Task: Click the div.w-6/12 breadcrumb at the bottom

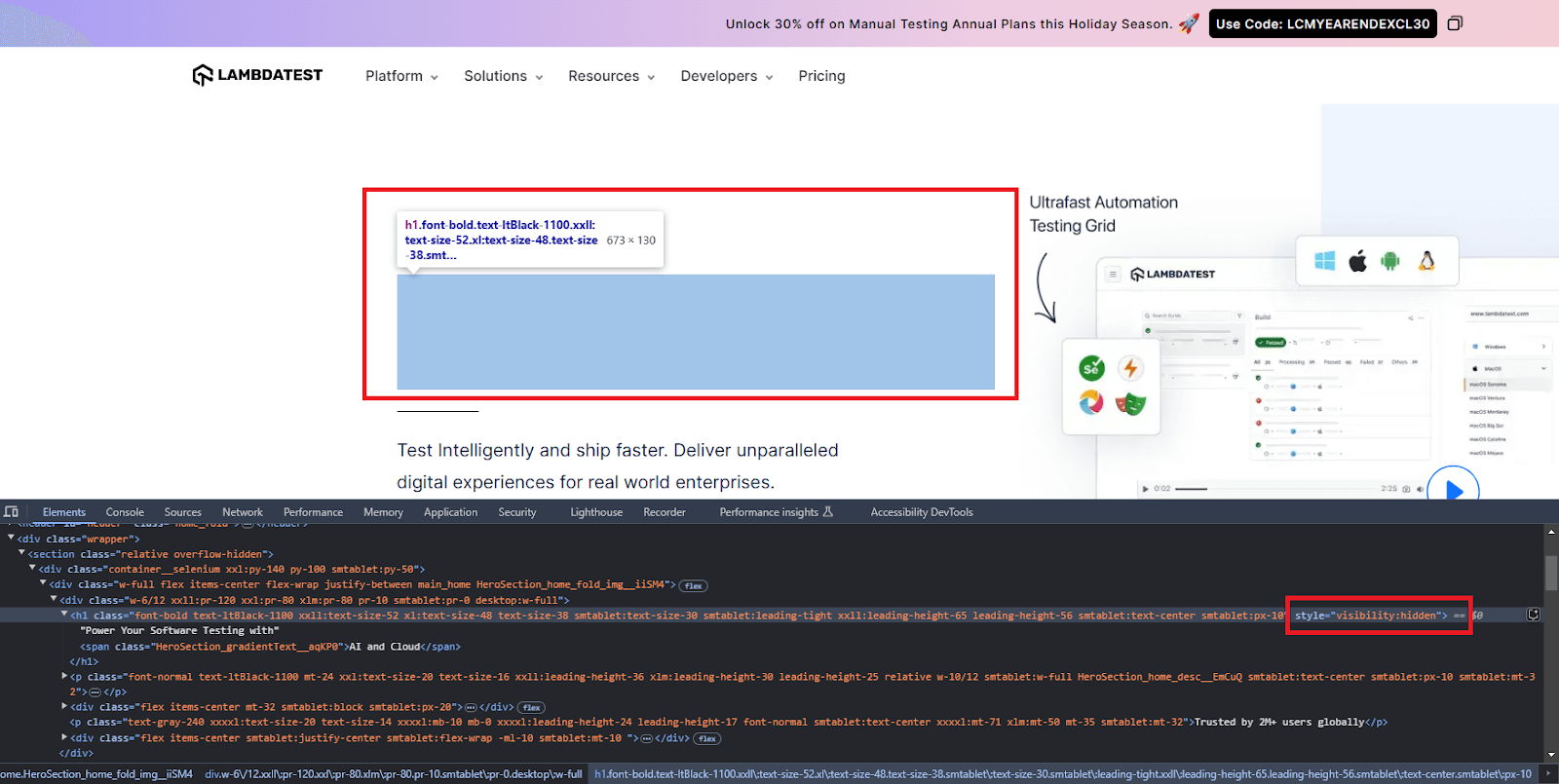Action: point(394,774)
